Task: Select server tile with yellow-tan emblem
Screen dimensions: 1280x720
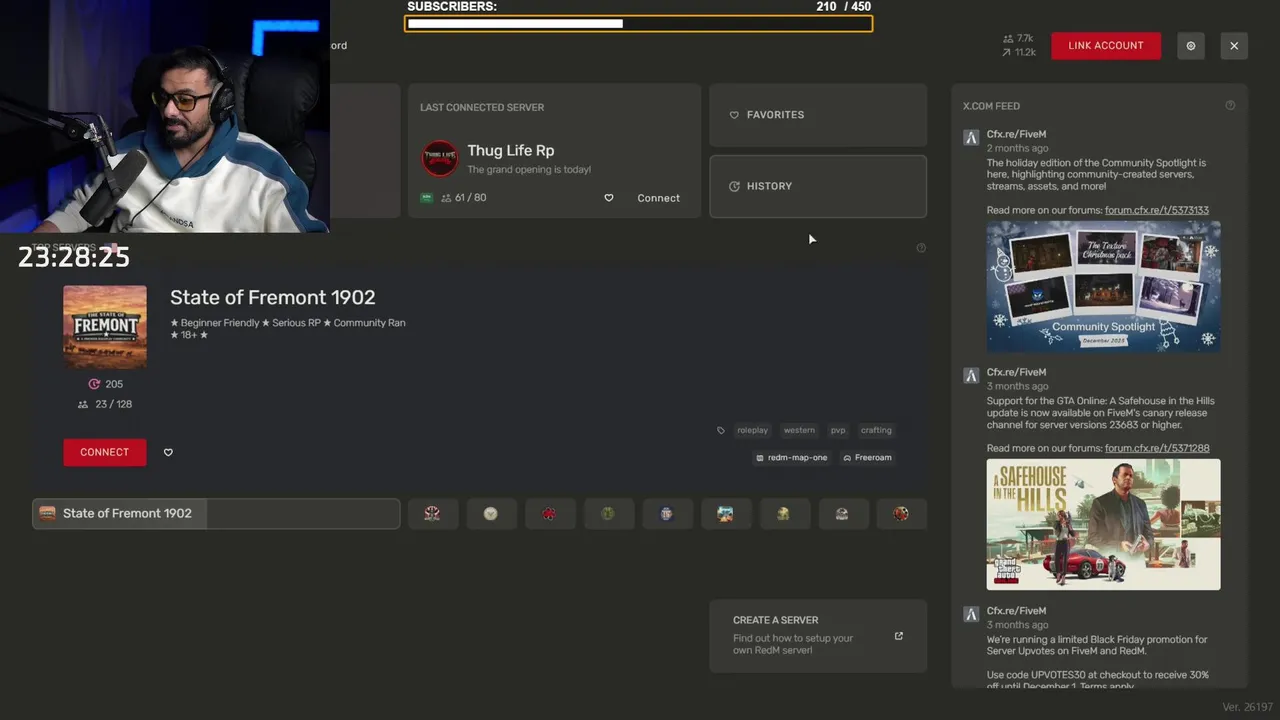Action: [784, 513]
